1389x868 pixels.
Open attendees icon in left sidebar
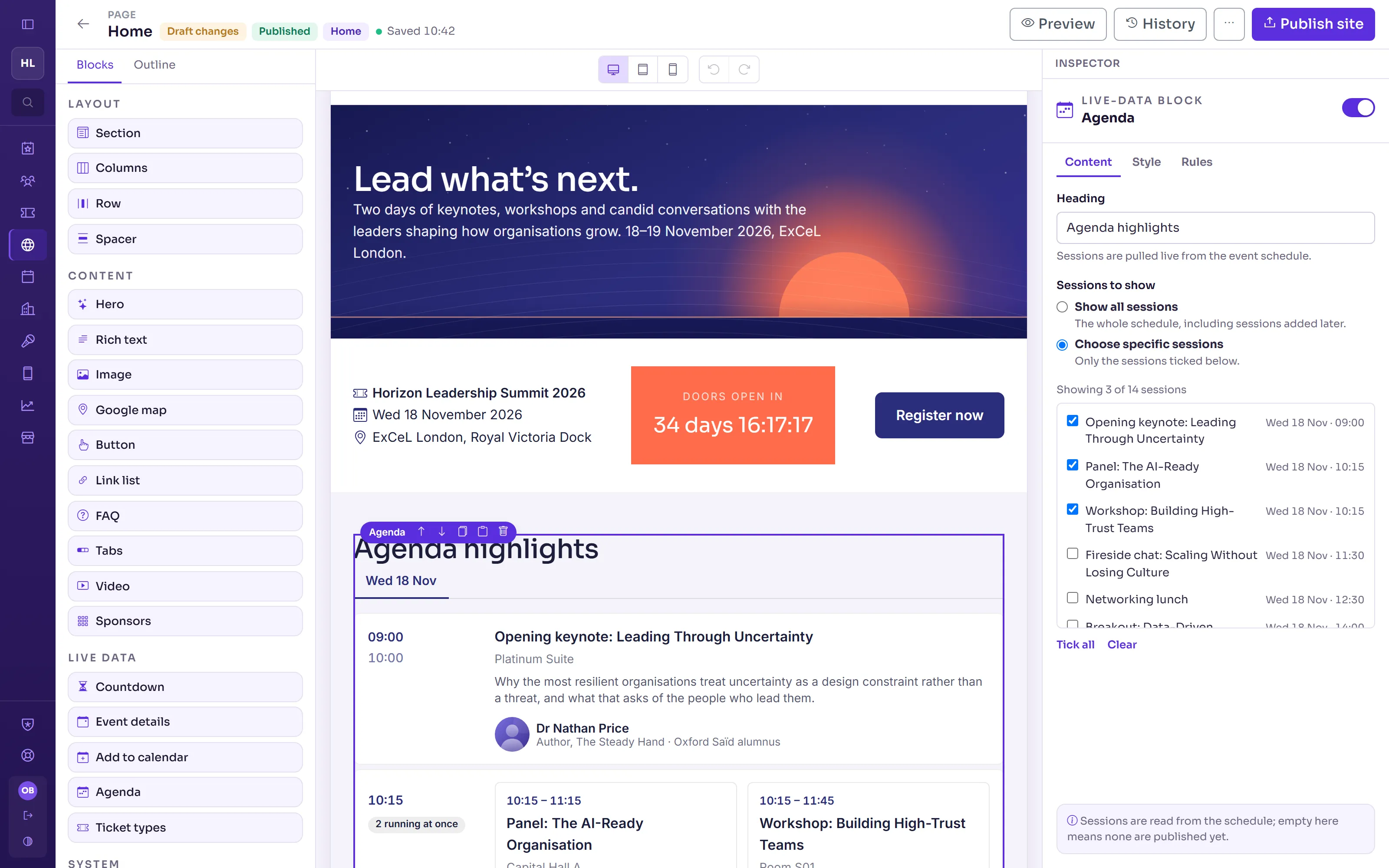[27, 181]
